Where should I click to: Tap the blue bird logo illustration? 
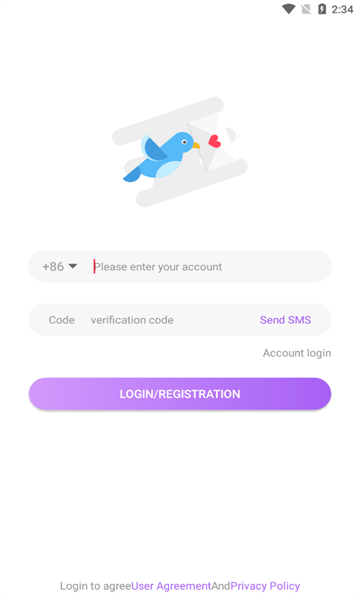180,152
